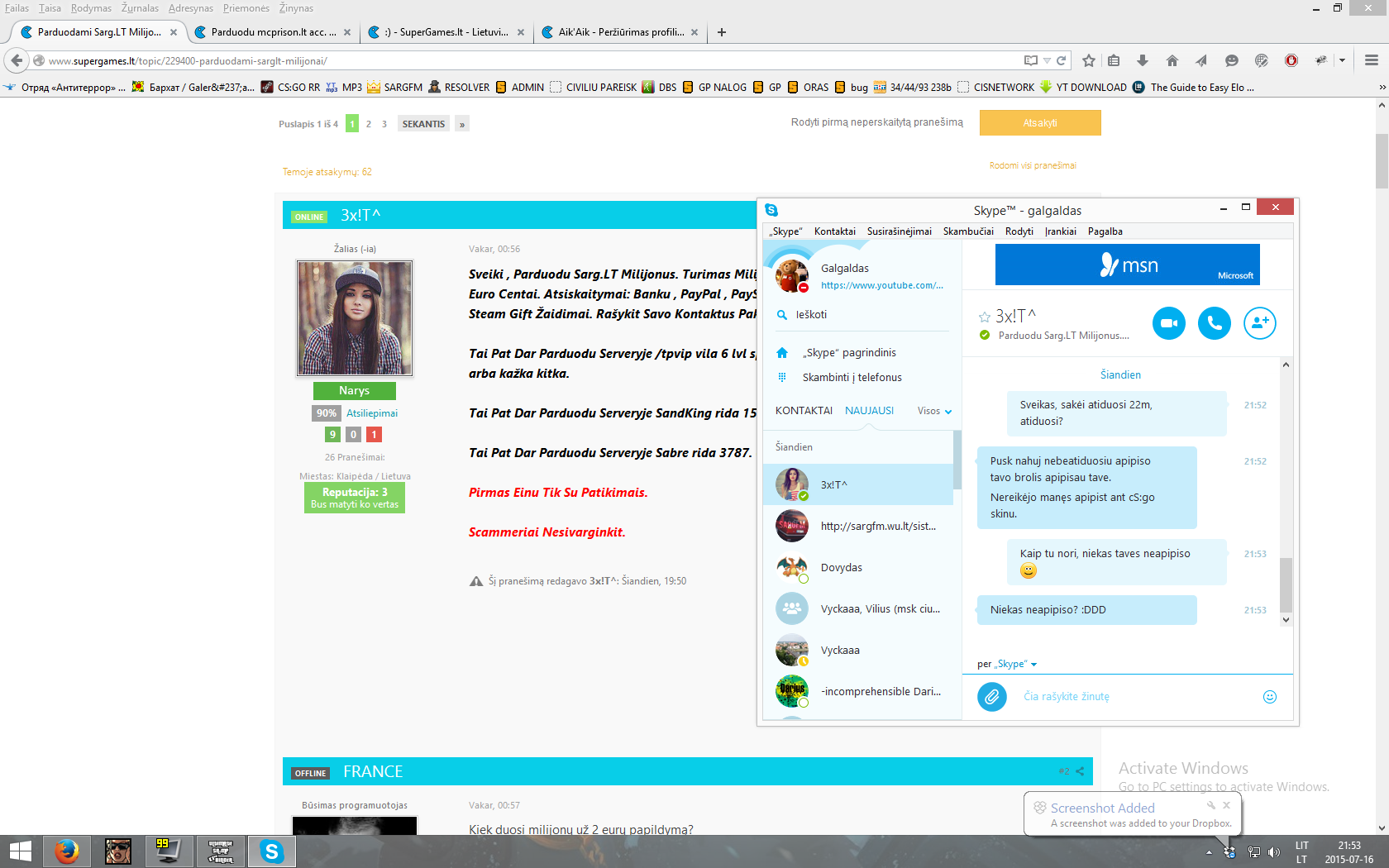Switch to the "Aik'Aik - Peržiūrimas profili" tab

621,32
